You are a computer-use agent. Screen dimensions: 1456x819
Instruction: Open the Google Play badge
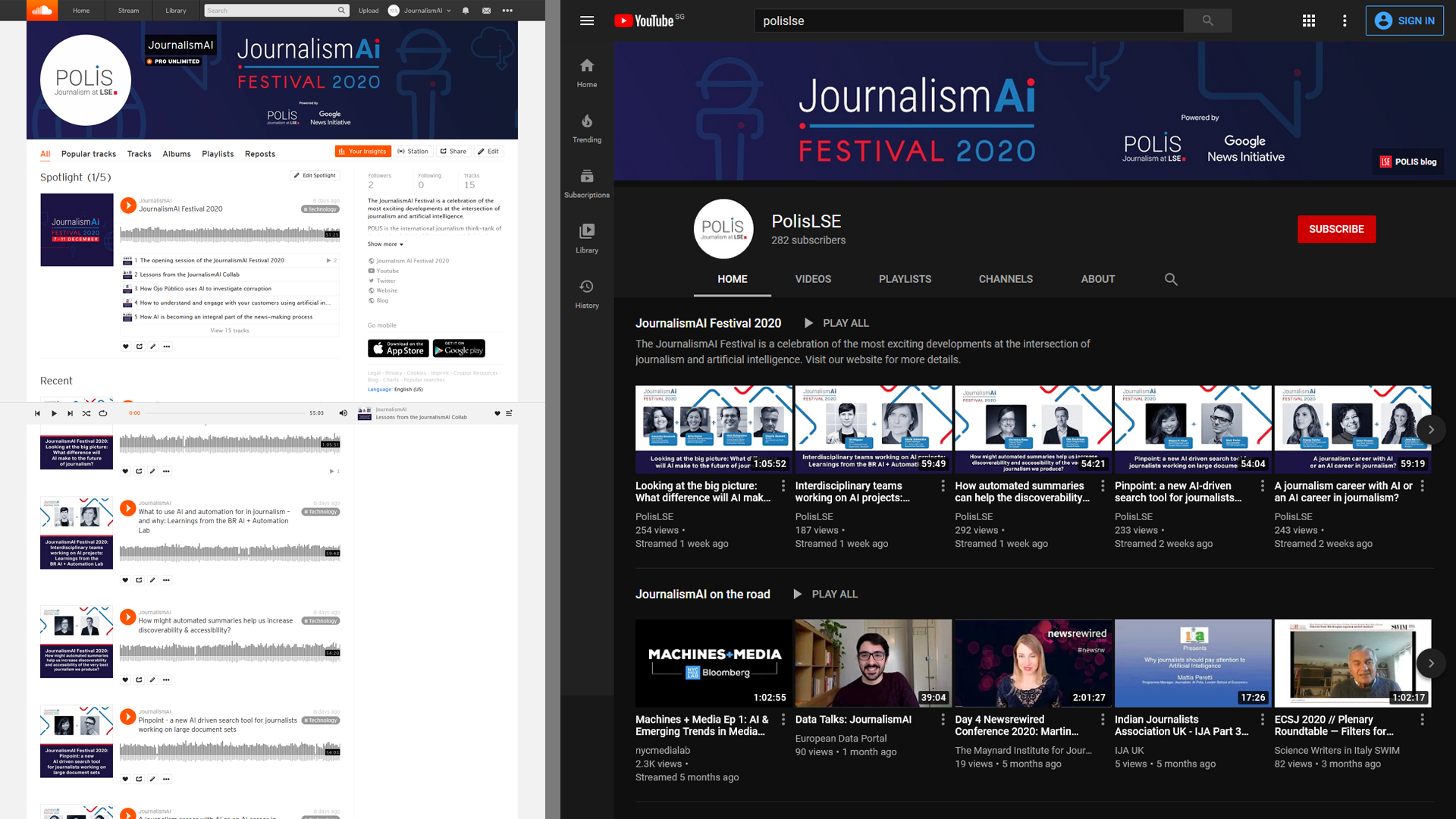[459, 349]
